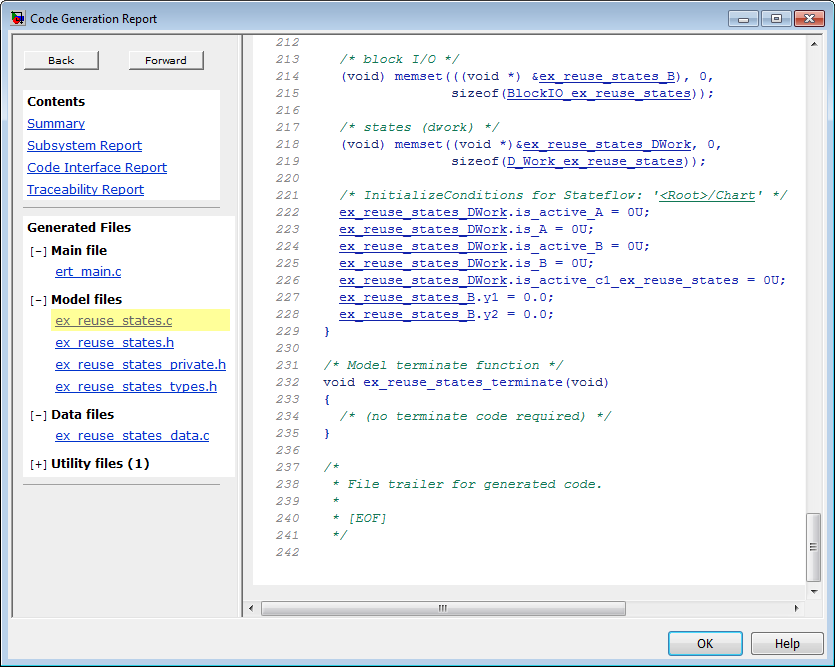Open the Summary link
Viewport: 835px width, 667px height.
coord(56,124)
